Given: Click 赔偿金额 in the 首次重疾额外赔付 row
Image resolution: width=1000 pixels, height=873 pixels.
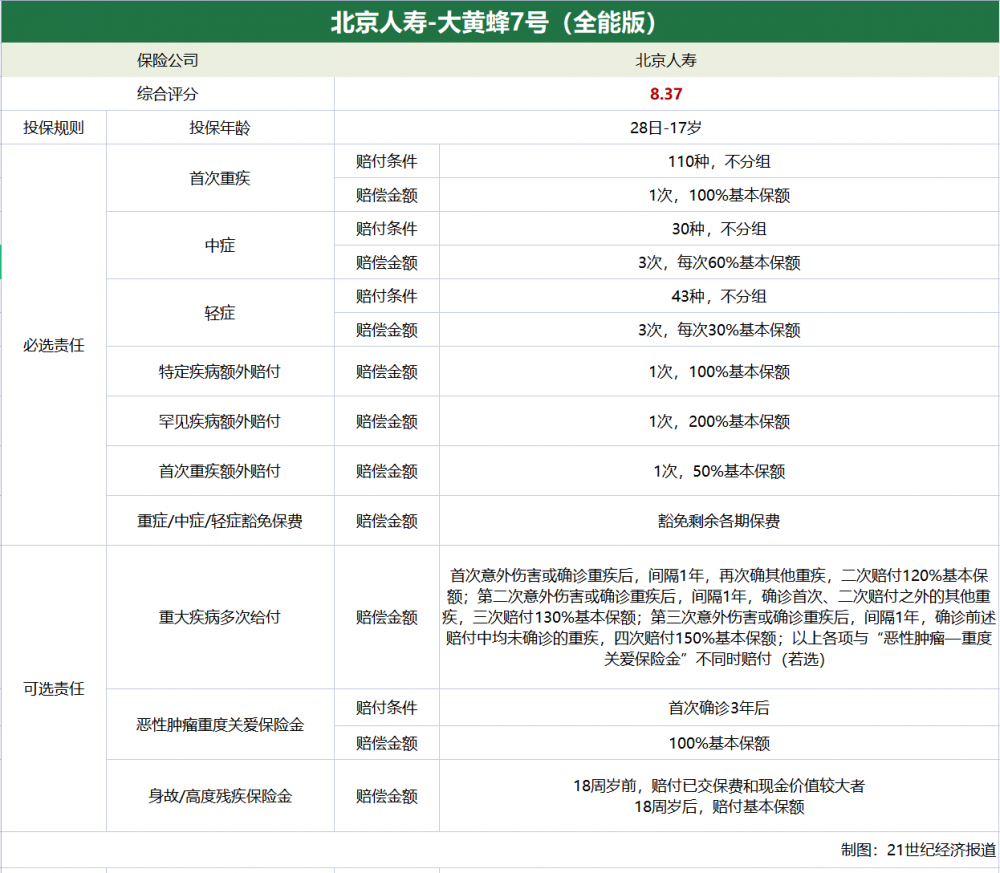Looking at the screenshot, I should [386, 471].
